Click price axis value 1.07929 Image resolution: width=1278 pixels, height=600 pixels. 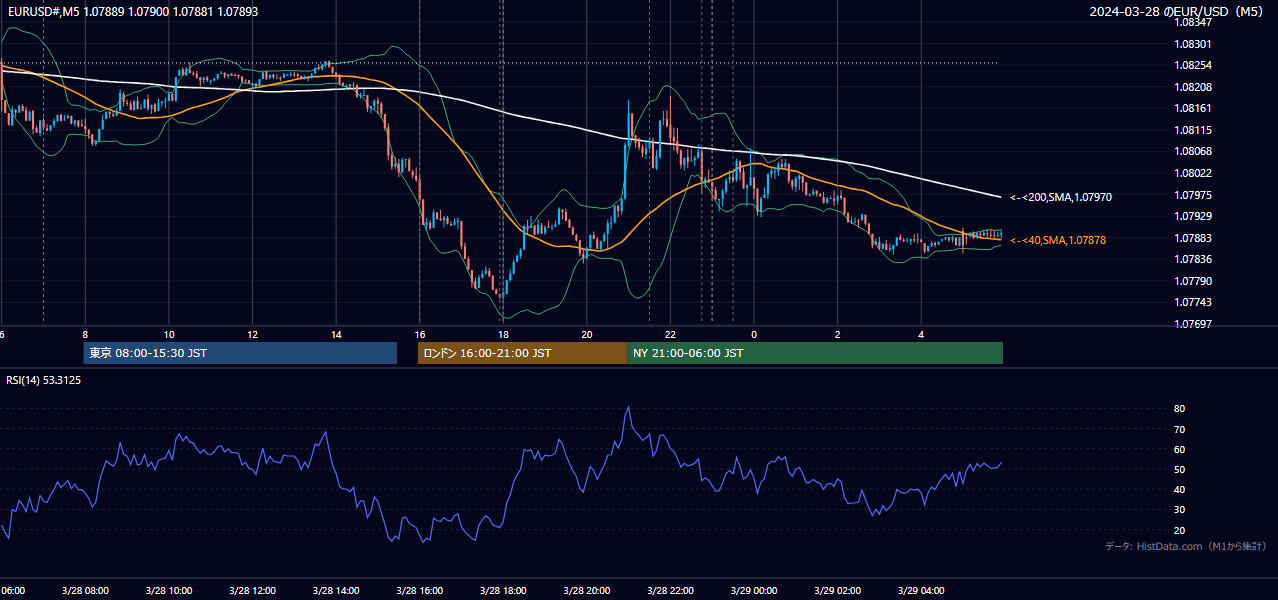(x=1193, y=216)
